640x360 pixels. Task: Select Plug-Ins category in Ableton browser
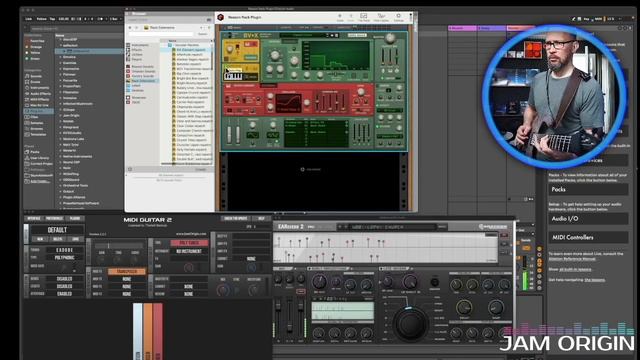point(38,111)
